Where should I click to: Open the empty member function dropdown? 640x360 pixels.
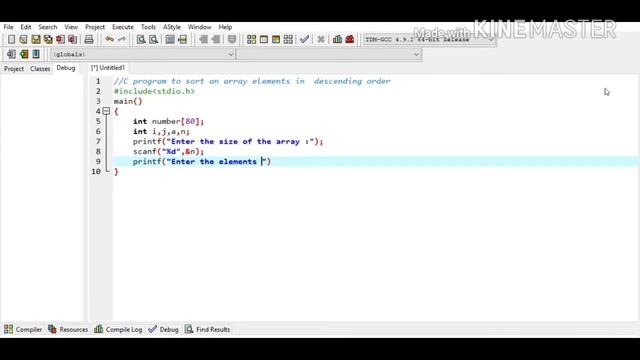click(x=329, y=54)
